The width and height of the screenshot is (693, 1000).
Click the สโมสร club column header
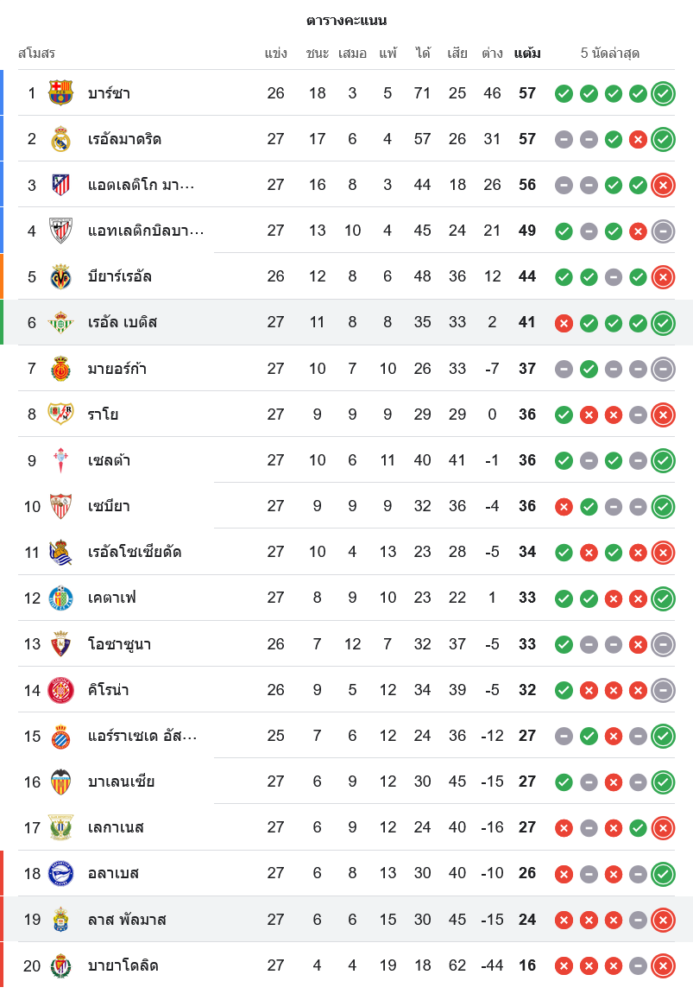click(37, 53)
